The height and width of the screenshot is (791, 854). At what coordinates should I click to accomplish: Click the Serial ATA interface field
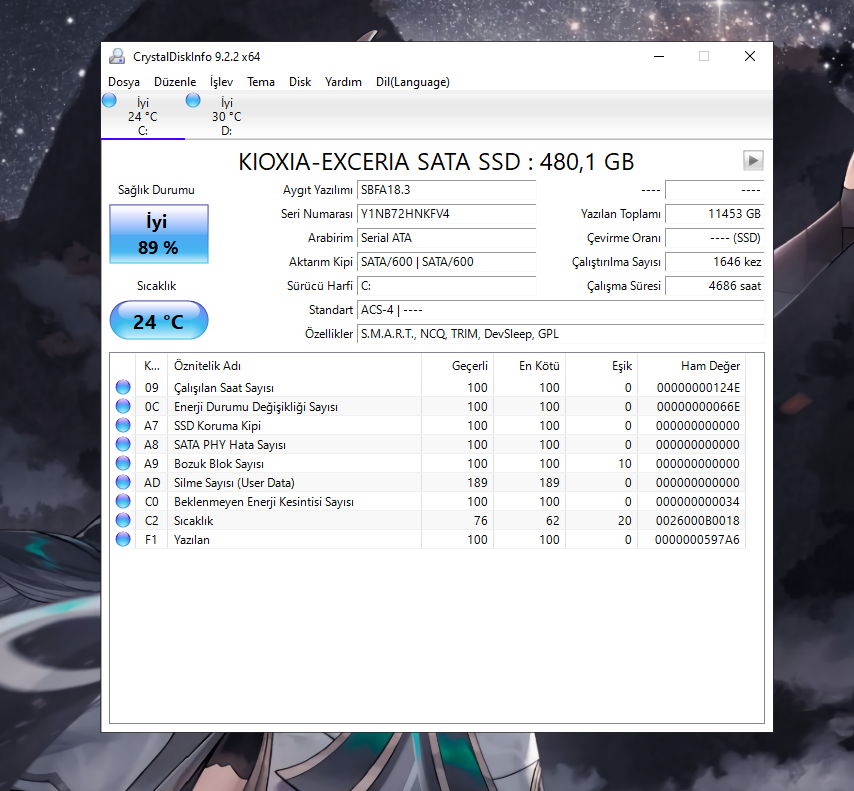coord(447,238)
